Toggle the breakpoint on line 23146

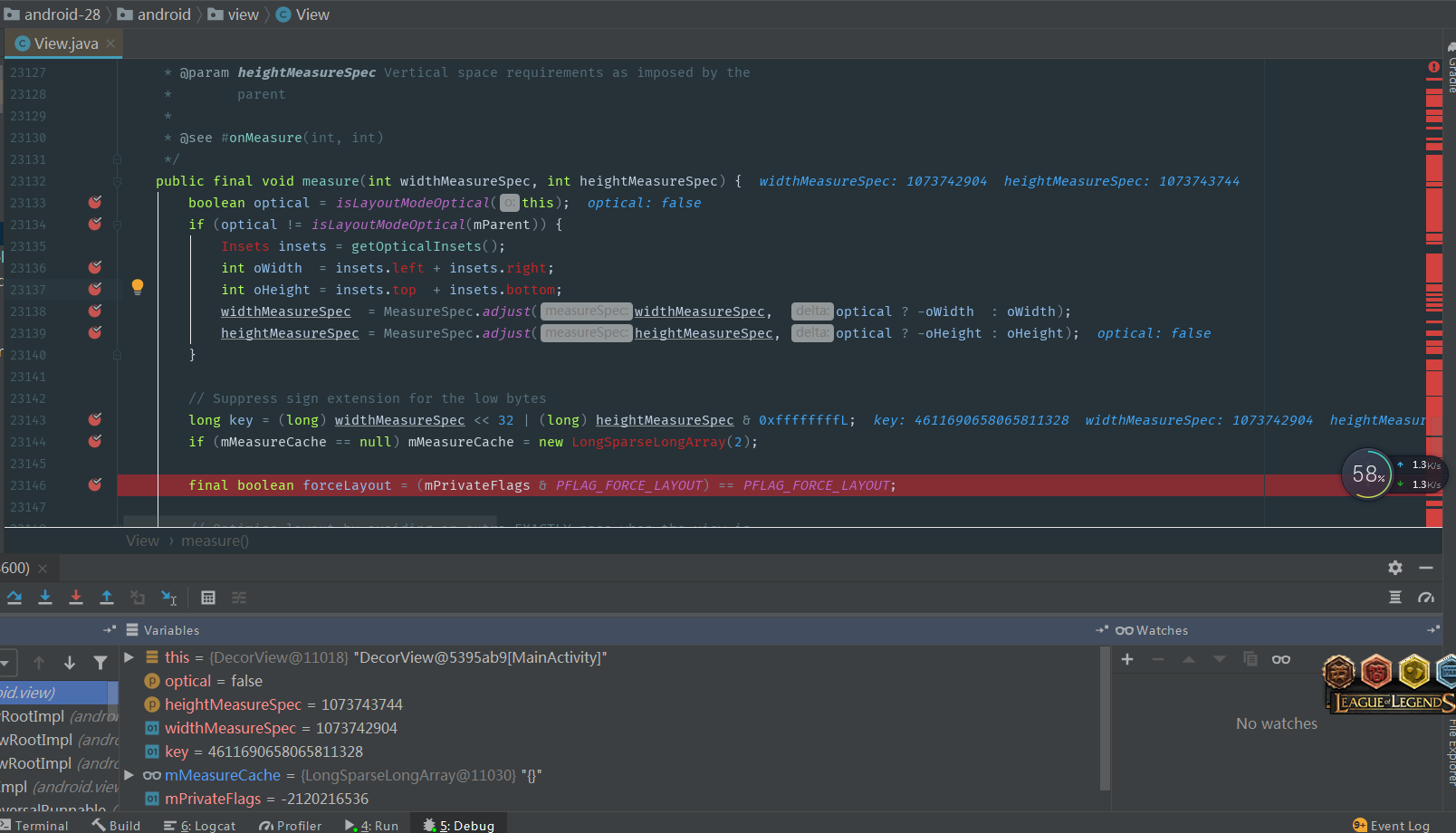click(95, 484)
